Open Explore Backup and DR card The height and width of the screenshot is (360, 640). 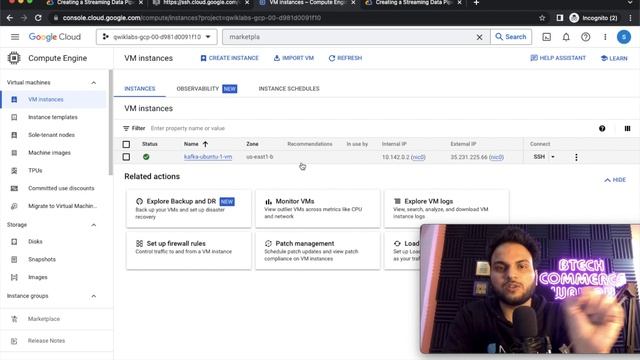tap(189, 209)
